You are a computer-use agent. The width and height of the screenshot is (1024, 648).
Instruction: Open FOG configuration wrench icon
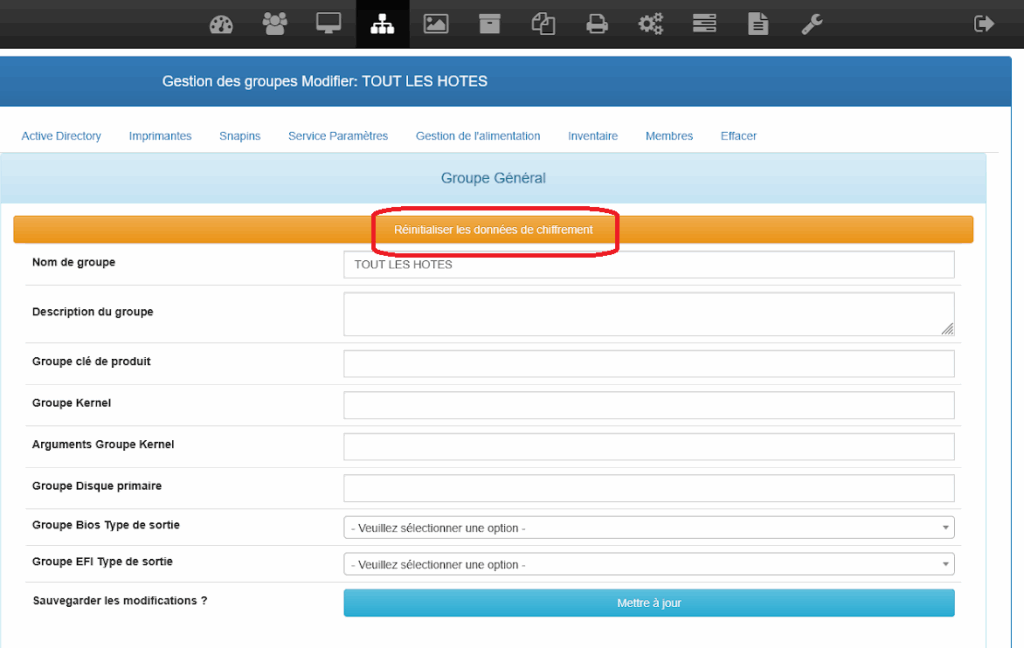point(812,24)
